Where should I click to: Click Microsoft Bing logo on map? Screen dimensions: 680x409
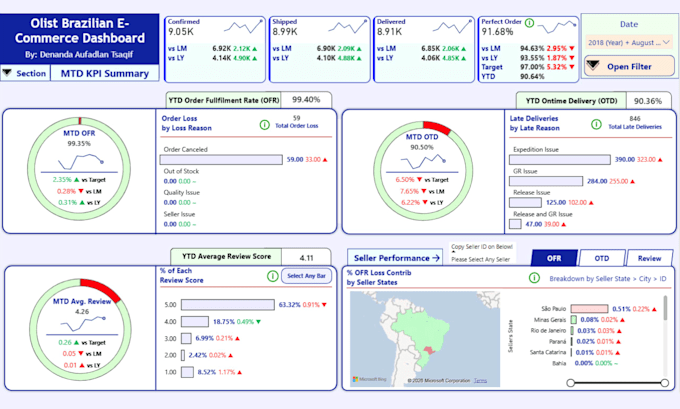coord(369,379)
